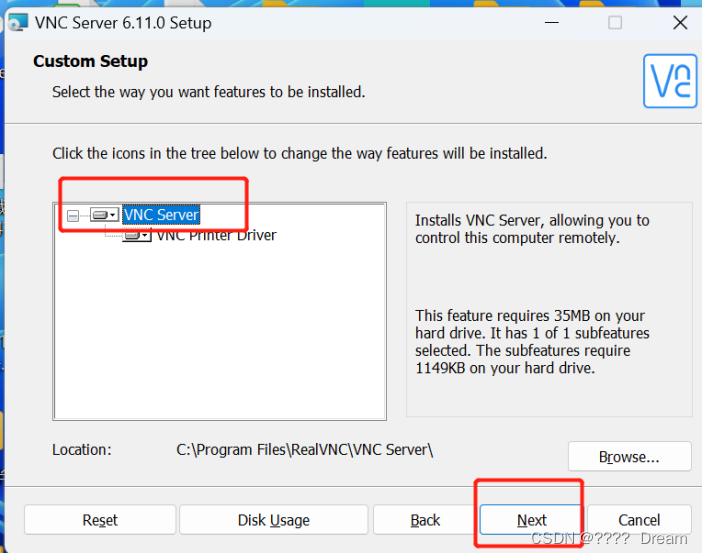Open the VNC Server feature install dropdown
Screen dimensions: 702x554
104,215
